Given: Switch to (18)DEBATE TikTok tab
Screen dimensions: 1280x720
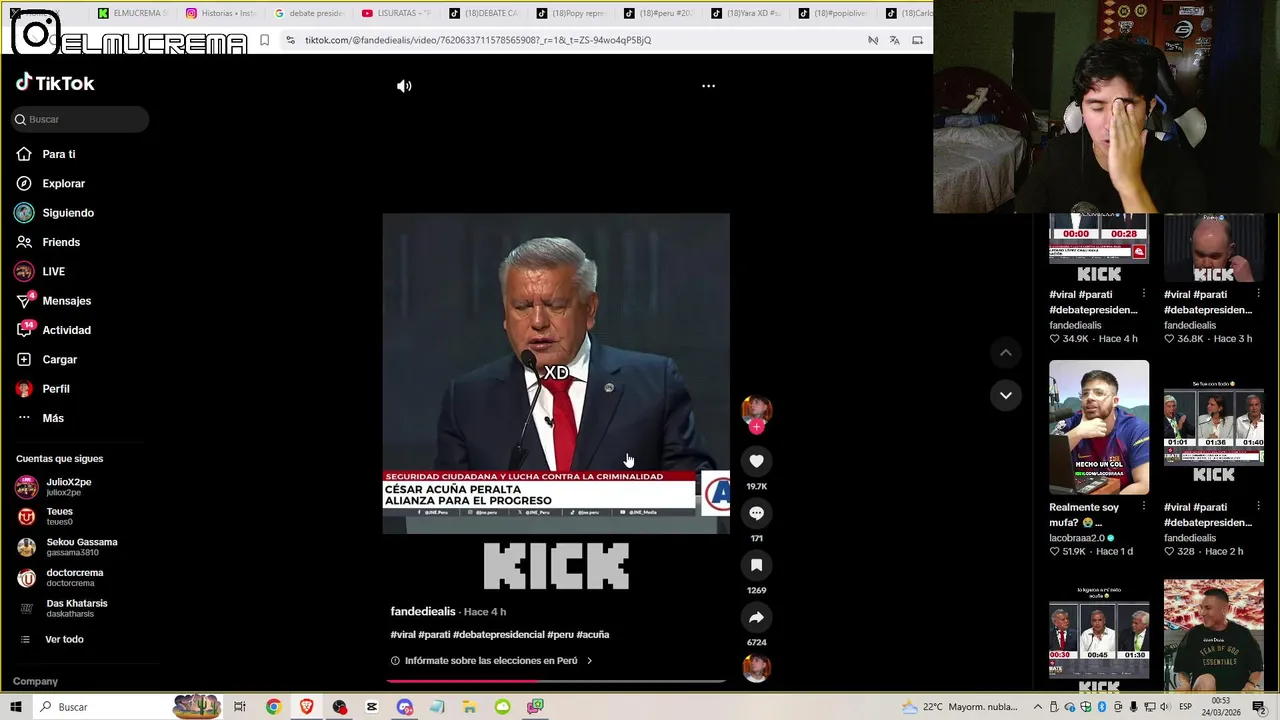Looking at the screenshot, I should point(483,13).
